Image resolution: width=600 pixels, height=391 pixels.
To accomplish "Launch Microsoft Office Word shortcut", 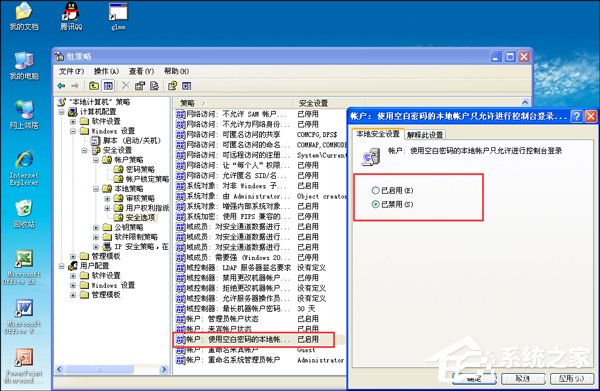I will click(24, 316).
